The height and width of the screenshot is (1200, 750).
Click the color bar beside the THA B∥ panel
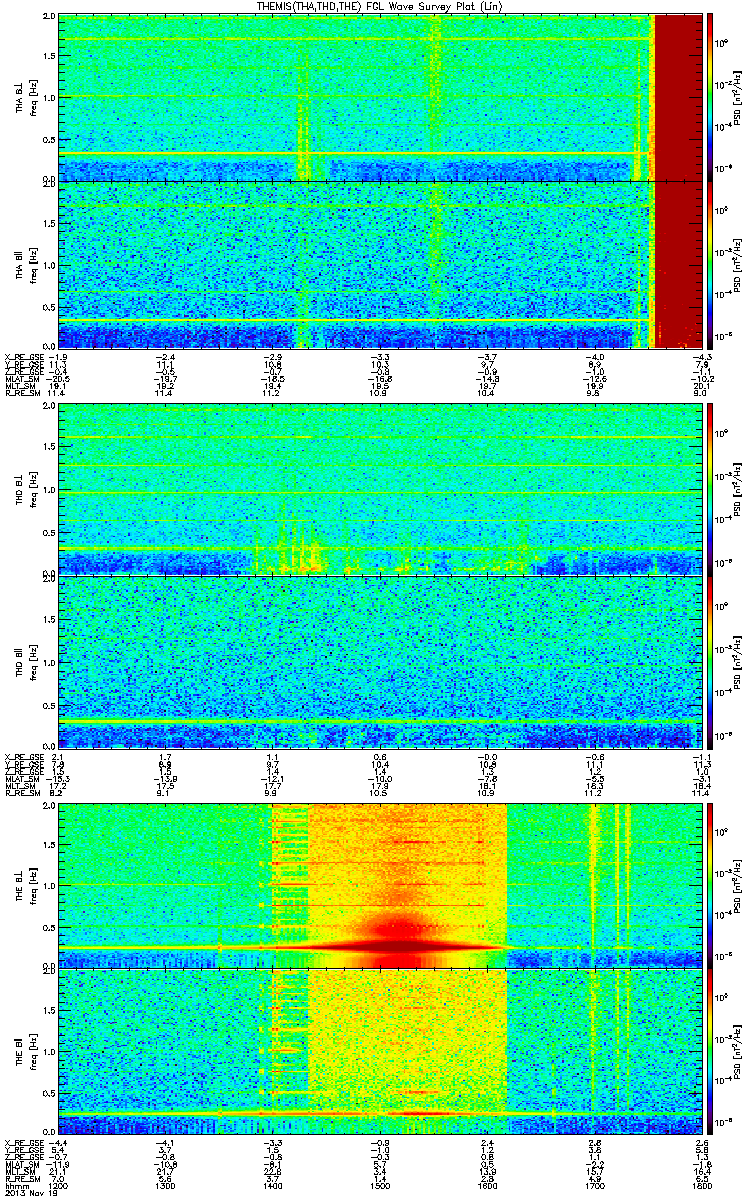coord(711,264)
